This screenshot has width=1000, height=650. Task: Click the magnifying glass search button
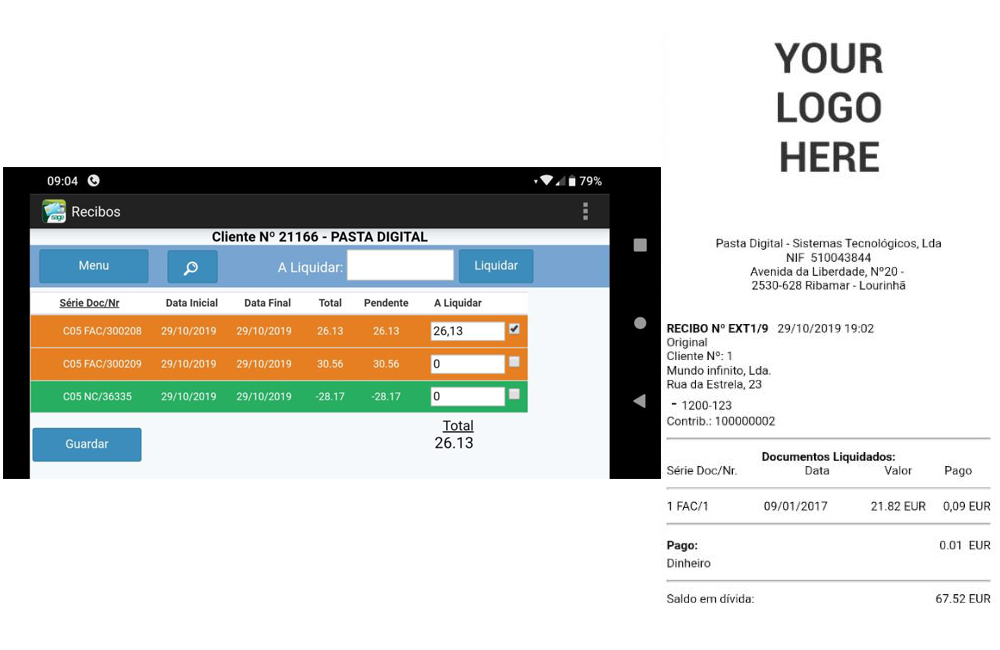[x=192, y=267]
